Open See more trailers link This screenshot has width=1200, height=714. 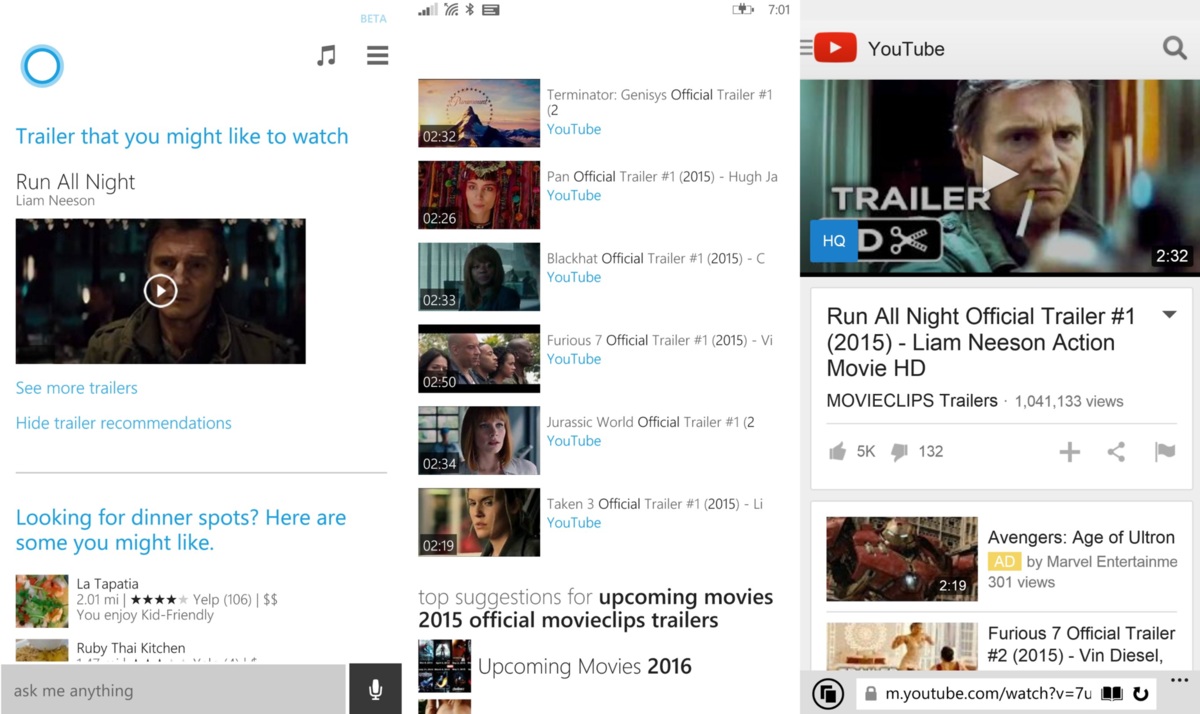(x=77, y=388)
